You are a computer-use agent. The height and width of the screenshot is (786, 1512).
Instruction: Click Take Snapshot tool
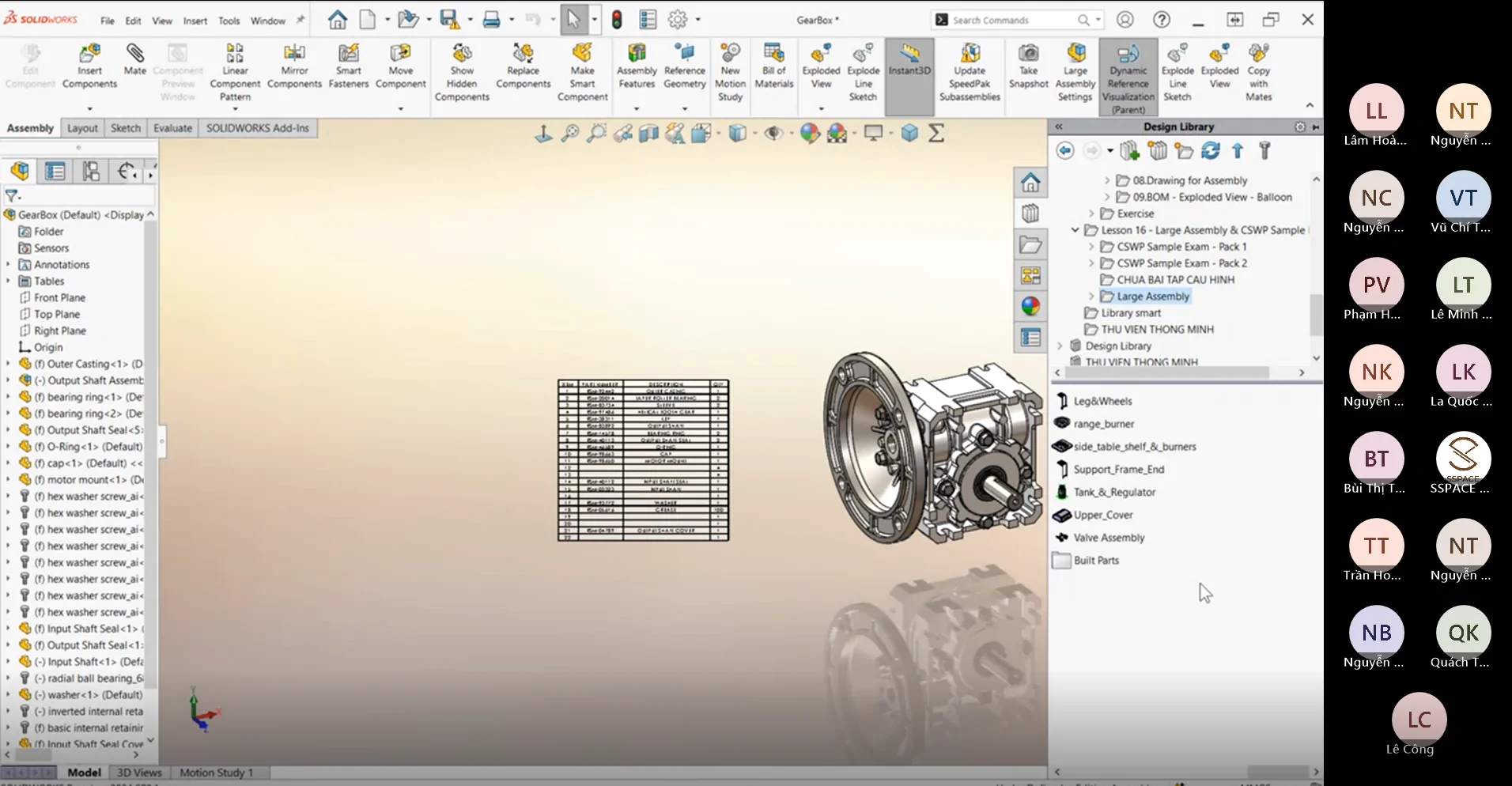[1028, 66]
